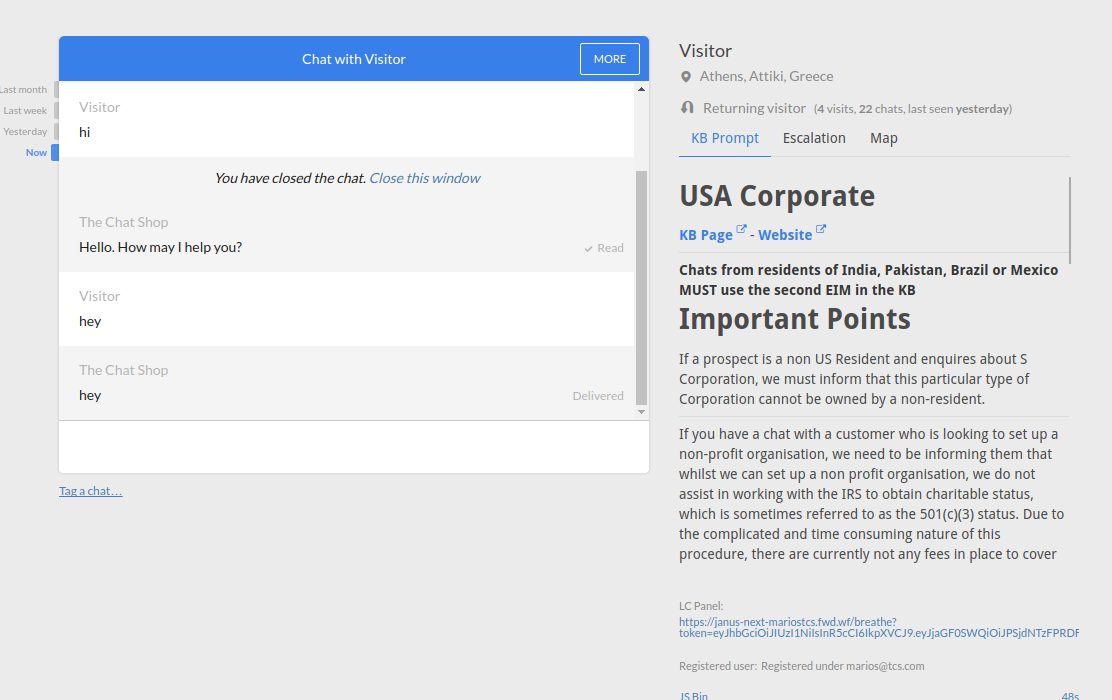This screenshot has height=700, width=1112.
Task: Jump to Yesterday on the timeline
Action: click(x=26, y=132)
